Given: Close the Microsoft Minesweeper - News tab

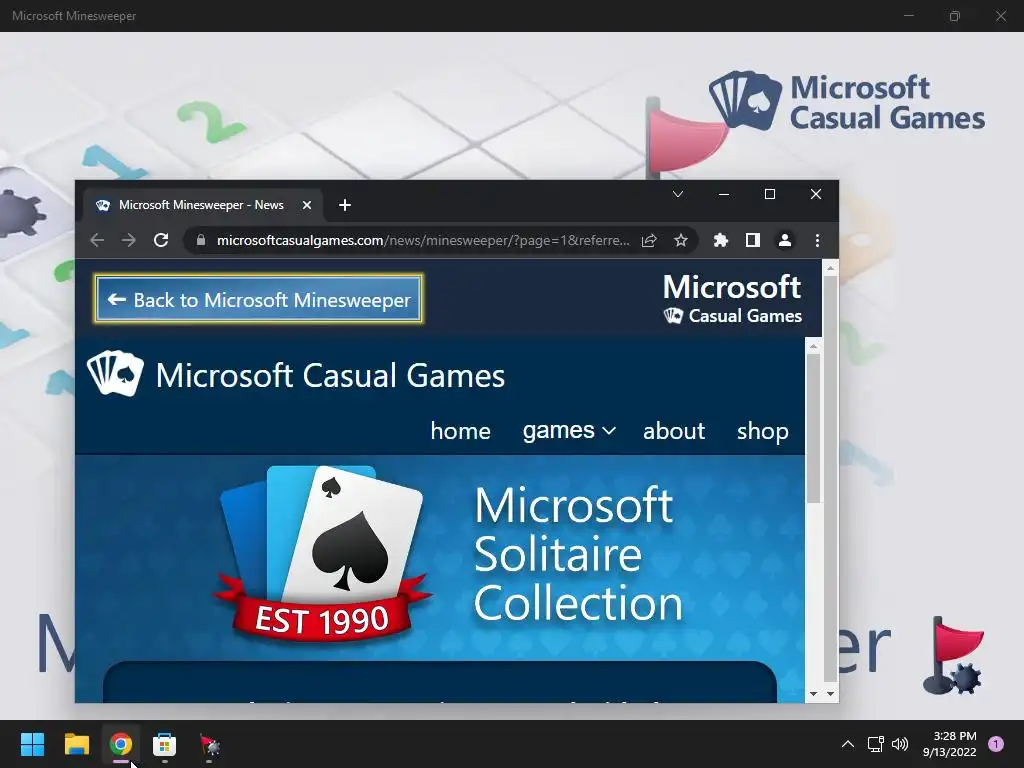Looking at the screenshot, I should pos(306,205).
